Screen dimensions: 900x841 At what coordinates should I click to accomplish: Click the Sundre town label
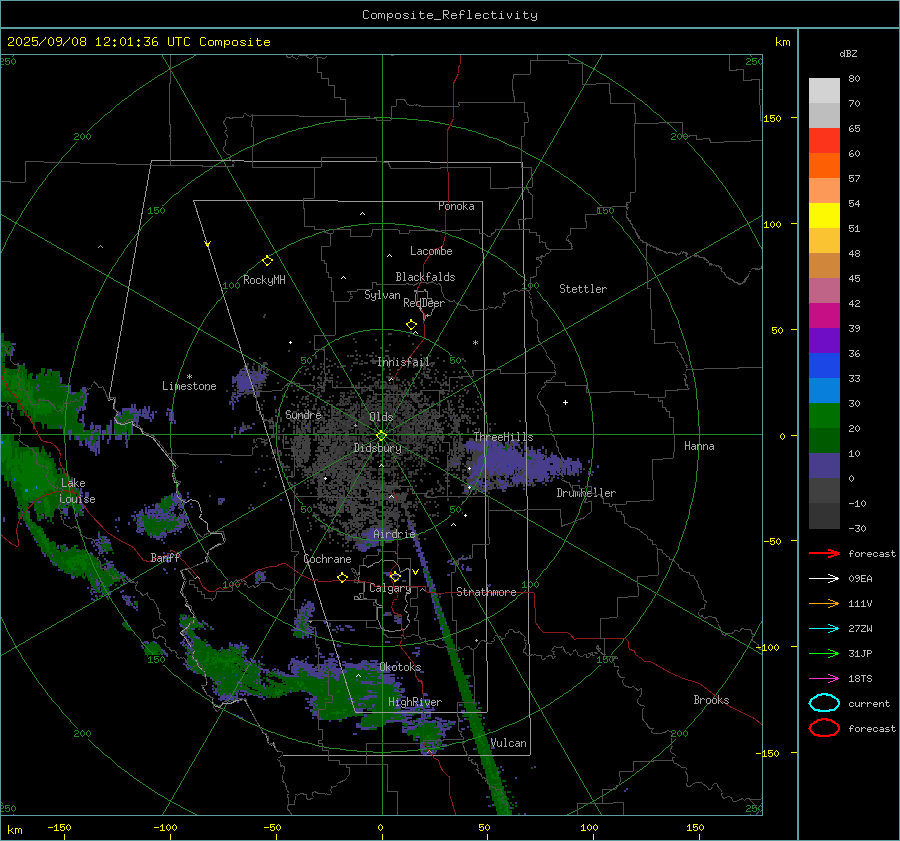pos(303,414)
